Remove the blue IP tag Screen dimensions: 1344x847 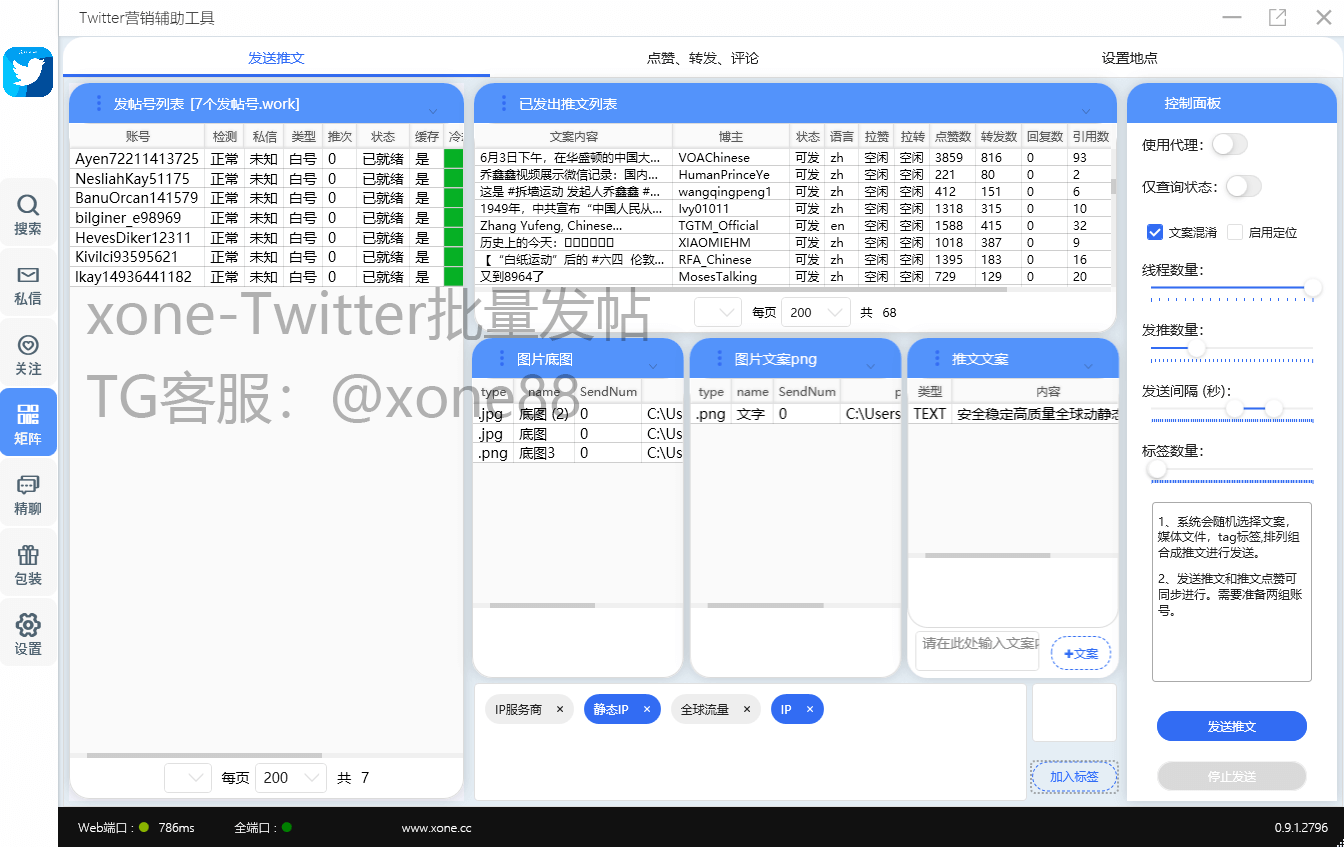[x=810, y=709]
